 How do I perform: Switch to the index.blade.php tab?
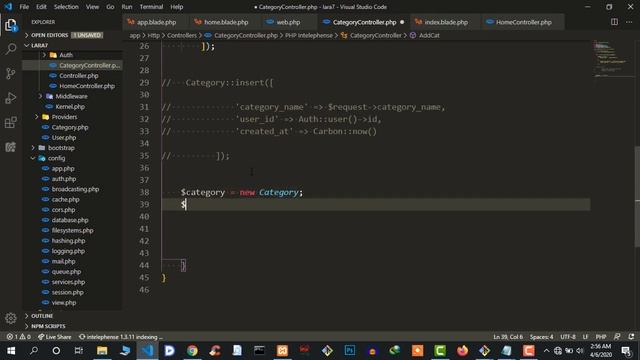tap(446, 22)
